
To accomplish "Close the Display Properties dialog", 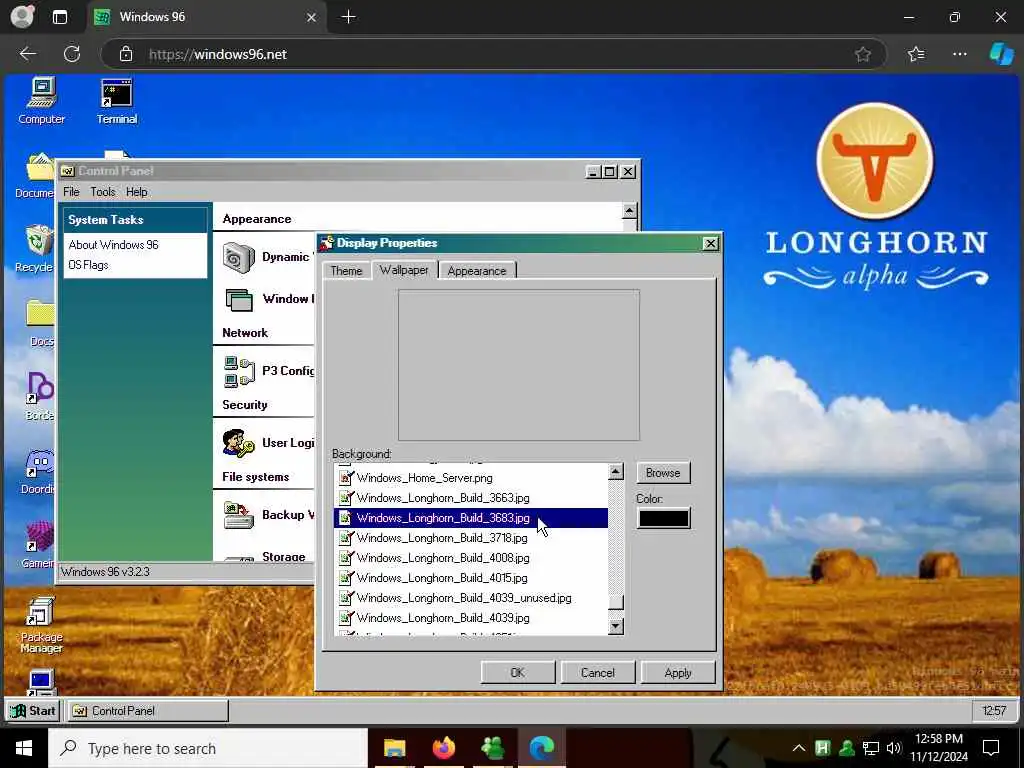I will tap(711, 244).
